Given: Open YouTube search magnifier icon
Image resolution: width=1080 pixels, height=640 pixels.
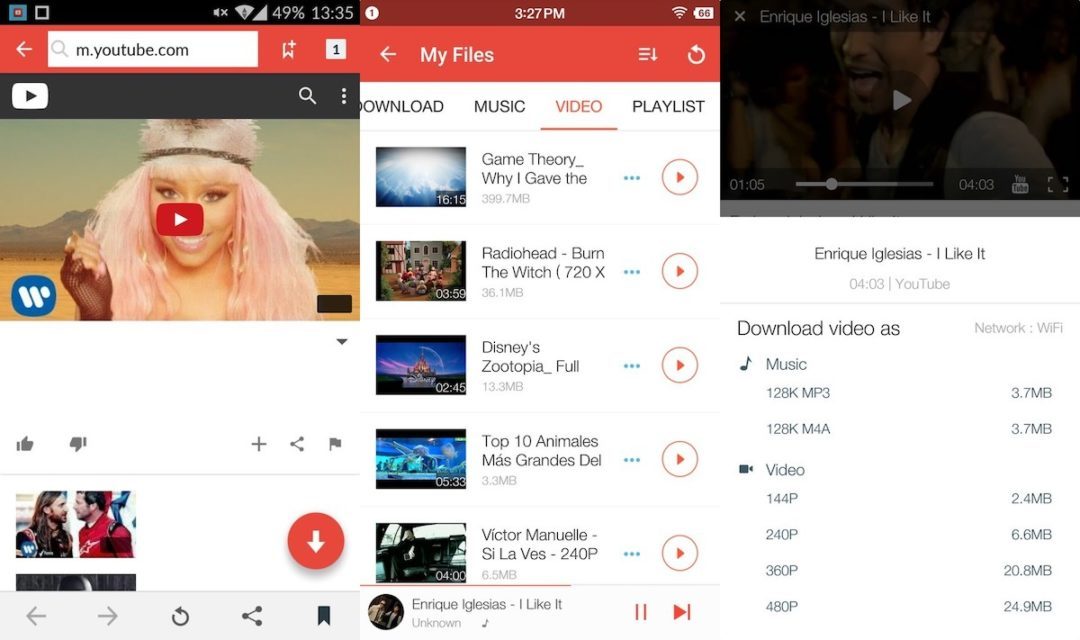Looking at the screenshot, I should click(x=307, y=96).
